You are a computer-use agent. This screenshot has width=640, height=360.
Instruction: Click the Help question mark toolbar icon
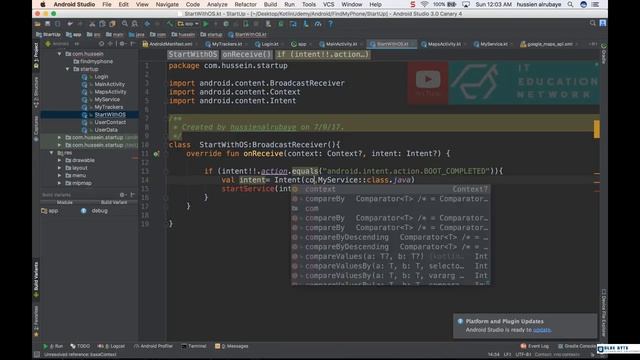tap(331, 24)
